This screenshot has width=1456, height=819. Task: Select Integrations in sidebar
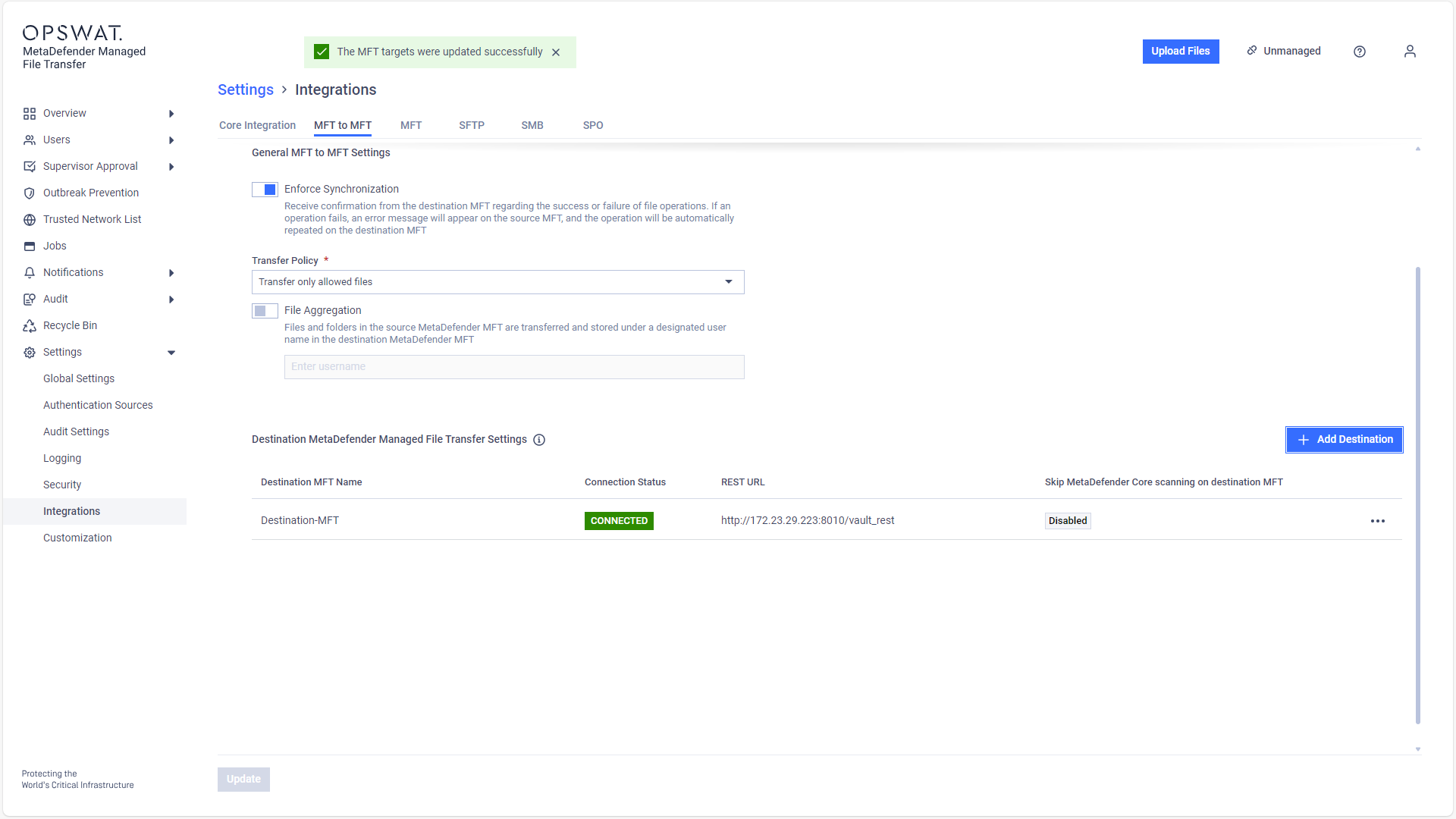(95, 511)
